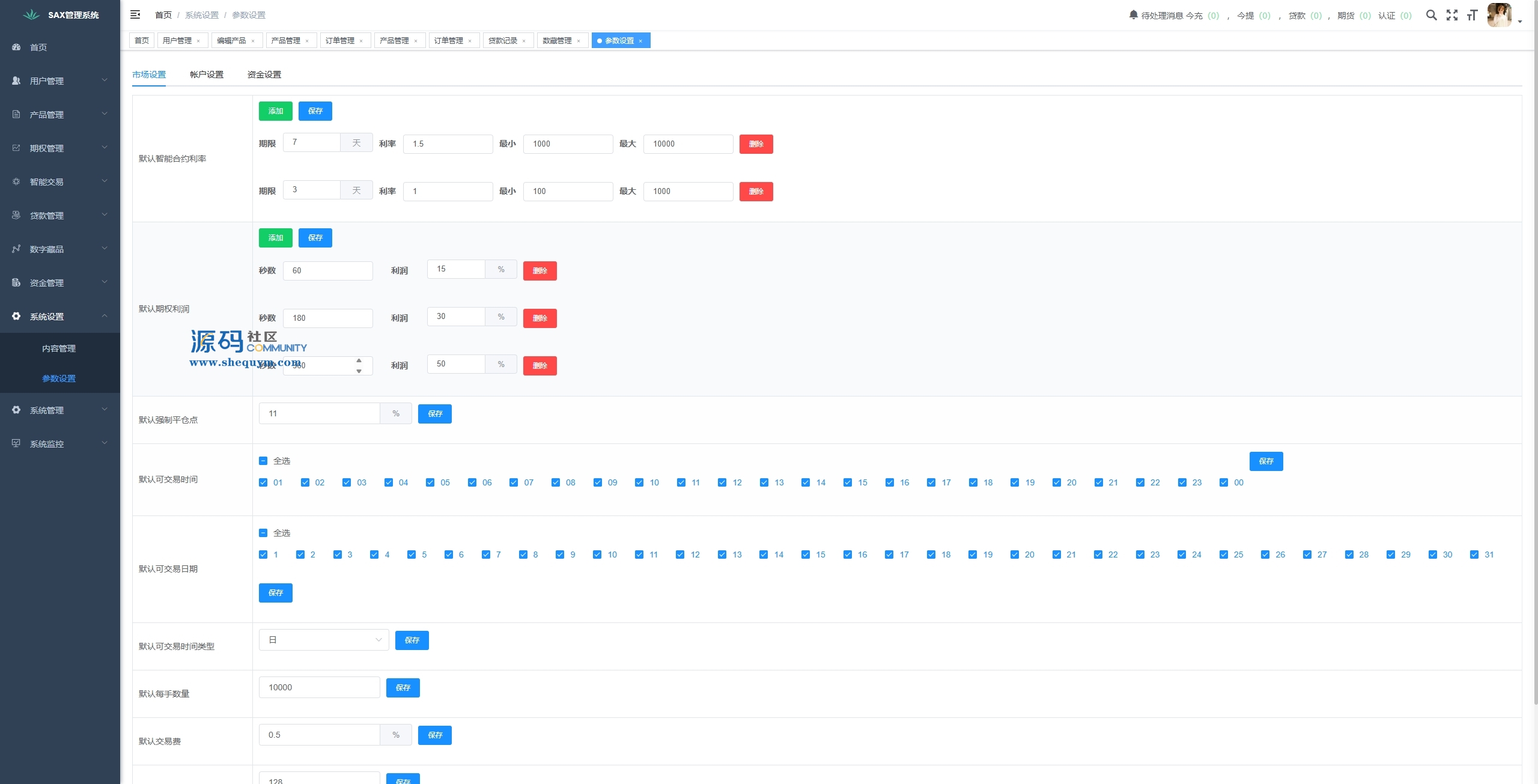Toggle fullscreen mode icon

[x=1452, y=15]
